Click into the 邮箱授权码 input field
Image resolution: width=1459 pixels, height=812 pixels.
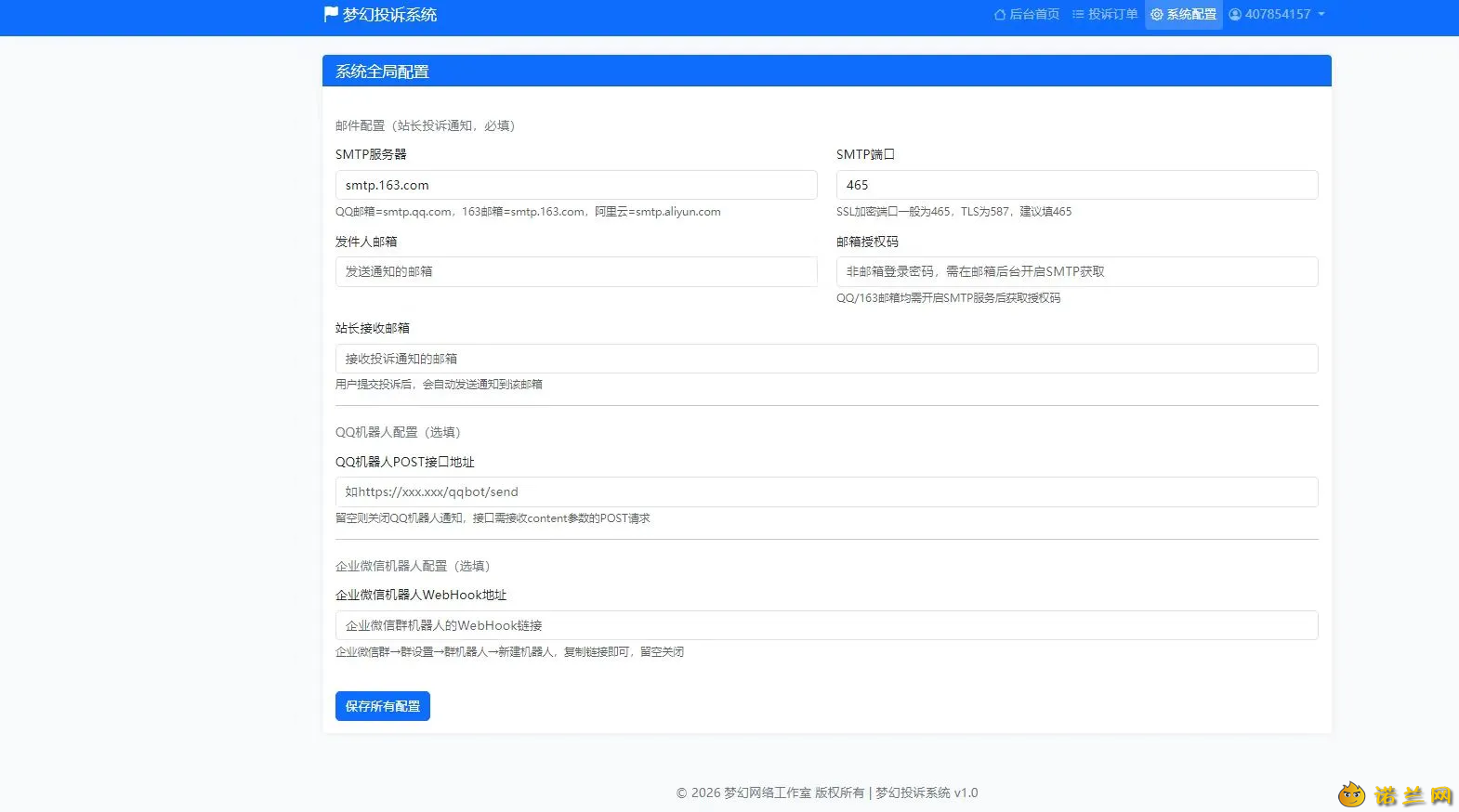[x=1077, y=271]
